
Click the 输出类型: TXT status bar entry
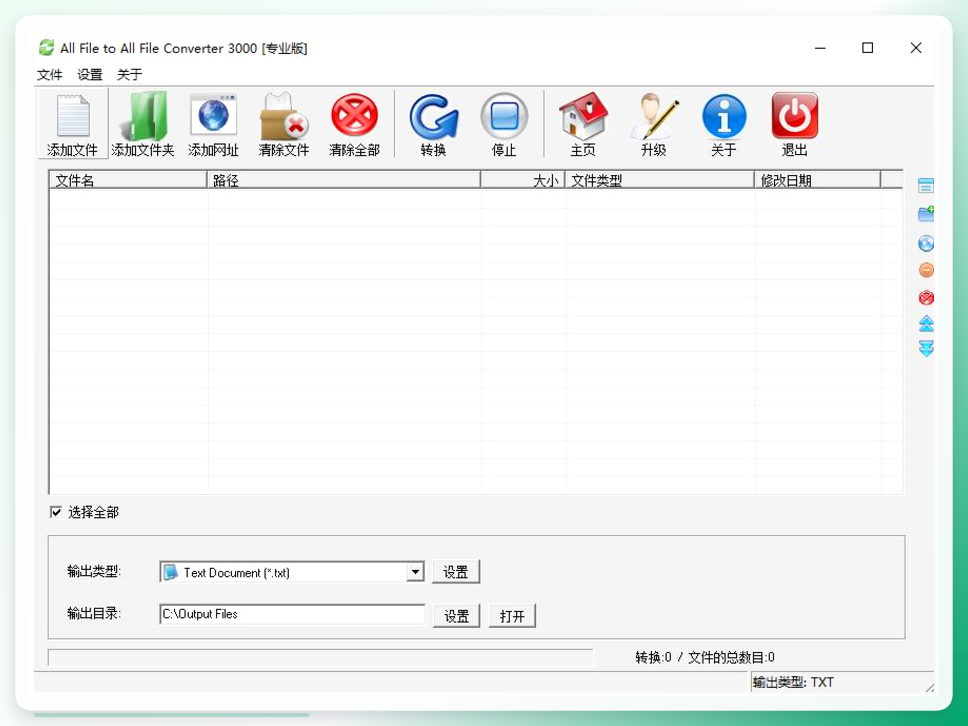[793, 682]
